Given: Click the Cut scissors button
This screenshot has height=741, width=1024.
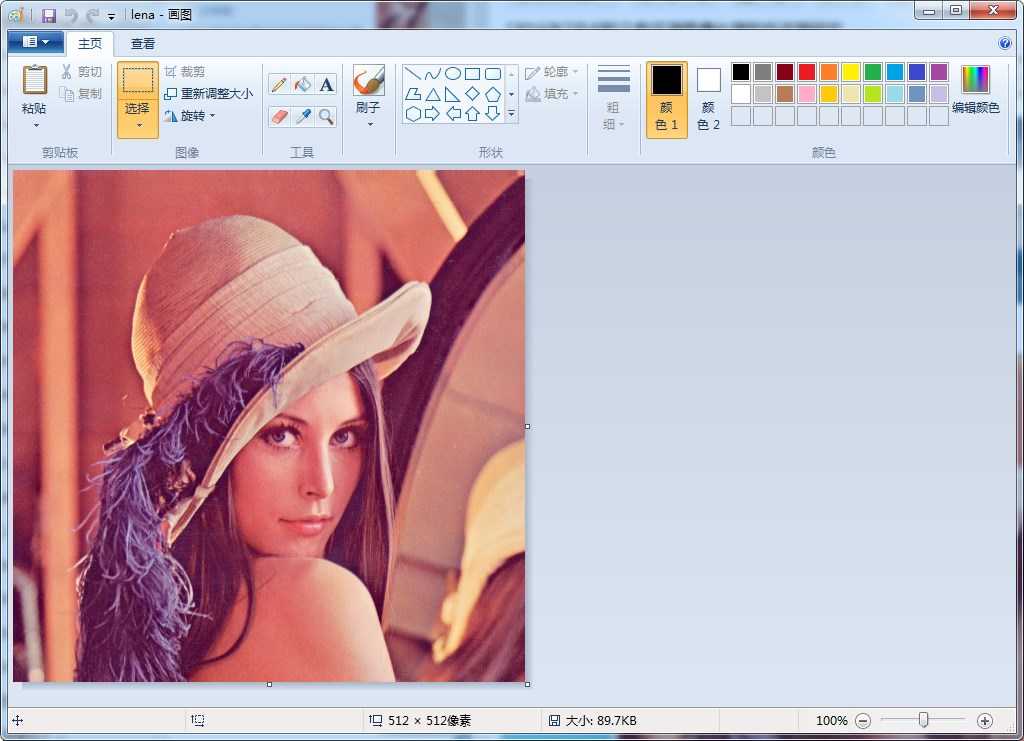Looking at the screenshot, I should (82, 72).
